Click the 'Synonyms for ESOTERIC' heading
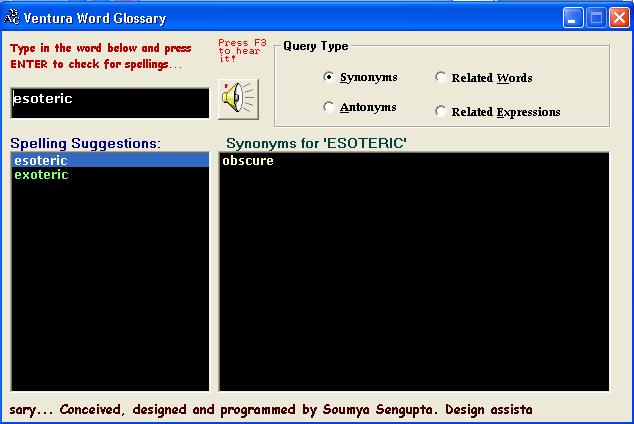This screenshot has height=424, width=634. click(x=316, y=143)
